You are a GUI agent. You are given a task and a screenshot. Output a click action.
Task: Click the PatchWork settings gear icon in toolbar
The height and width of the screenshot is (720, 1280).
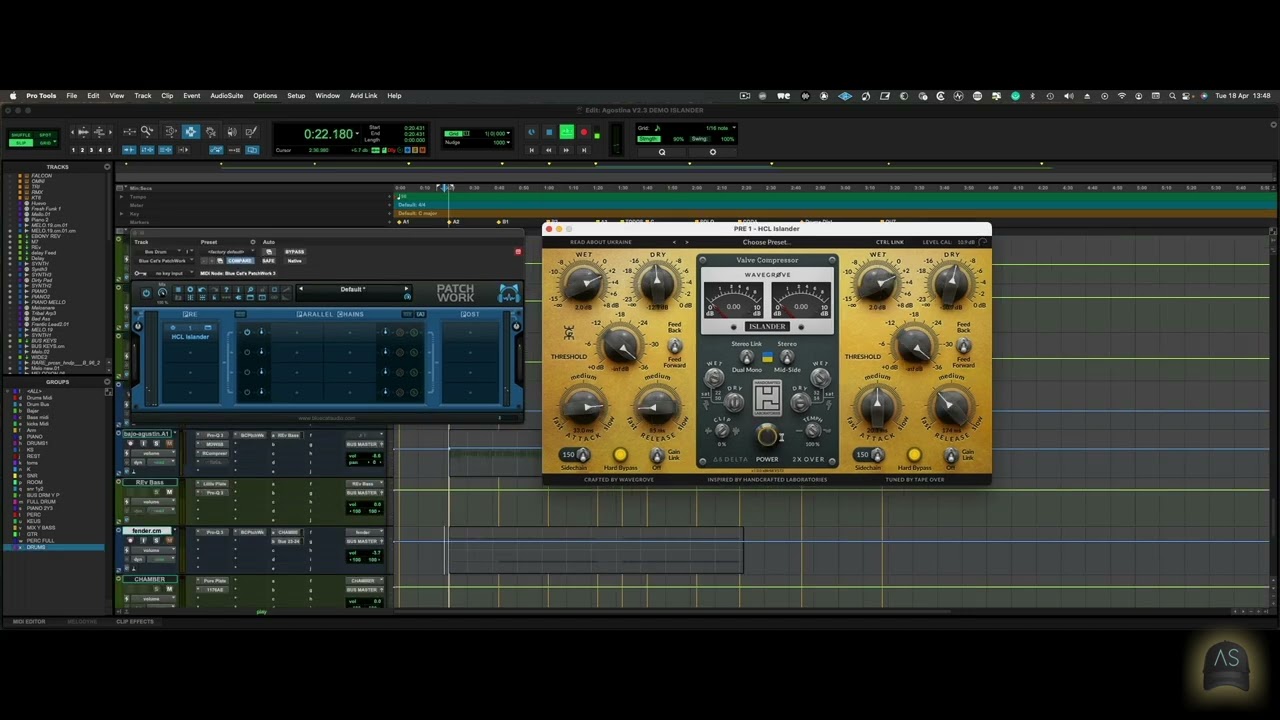pos(190,289)
